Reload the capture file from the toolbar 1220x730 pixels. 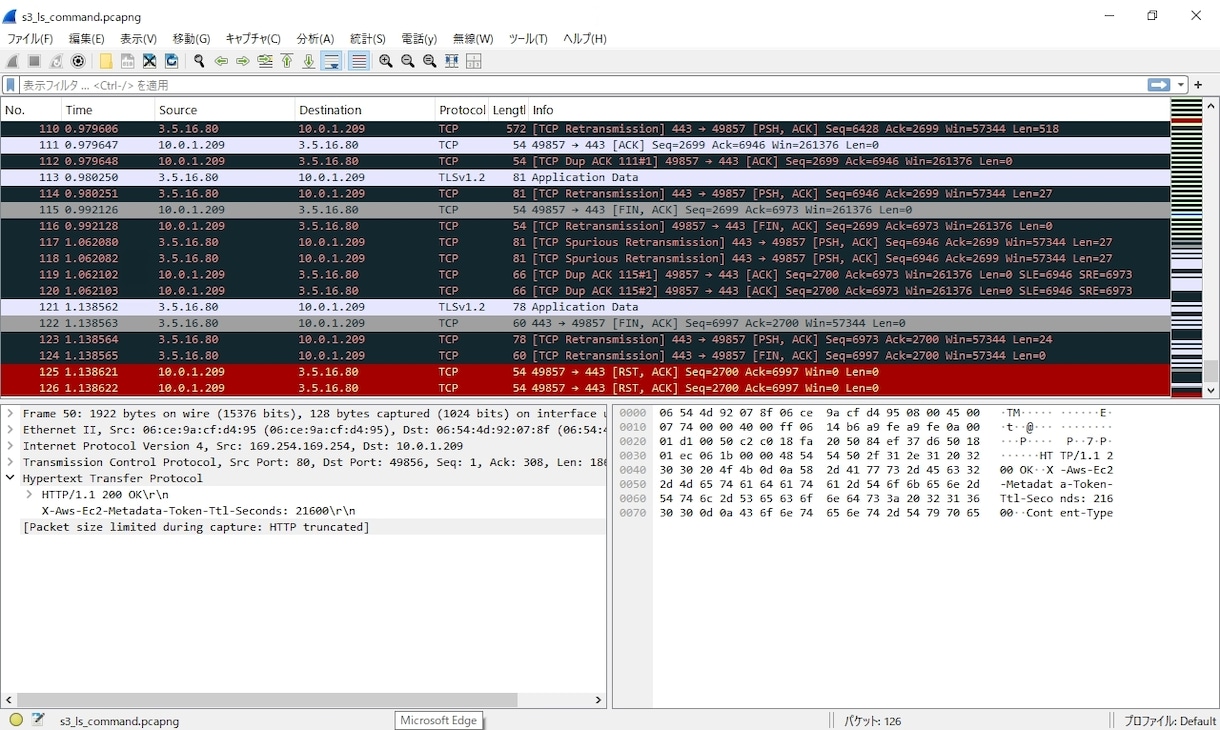tap(172, 61)
